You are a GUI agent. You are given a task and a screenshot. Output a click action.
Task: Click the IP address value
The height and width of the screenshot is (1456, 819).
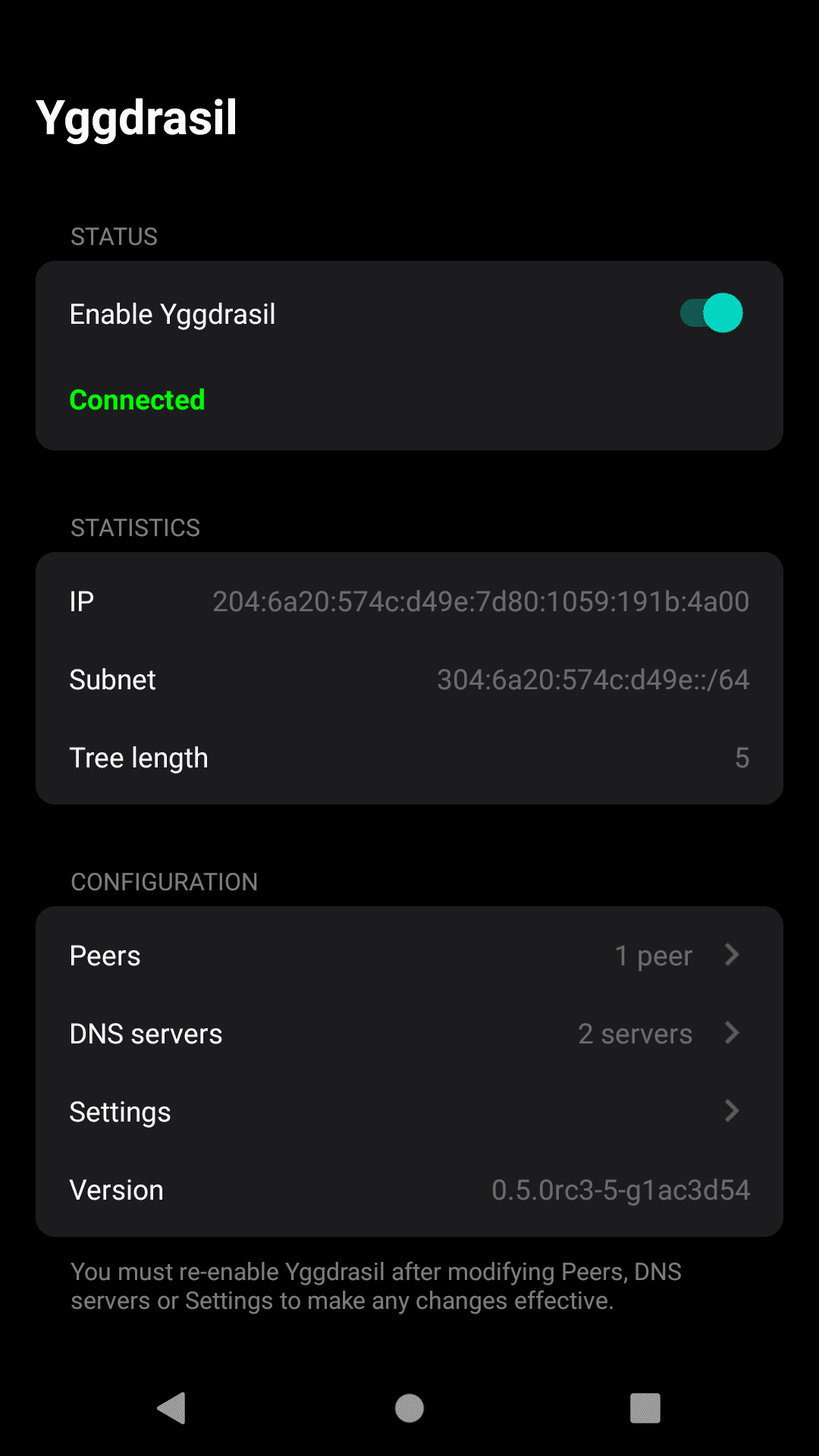pos(481,601)
